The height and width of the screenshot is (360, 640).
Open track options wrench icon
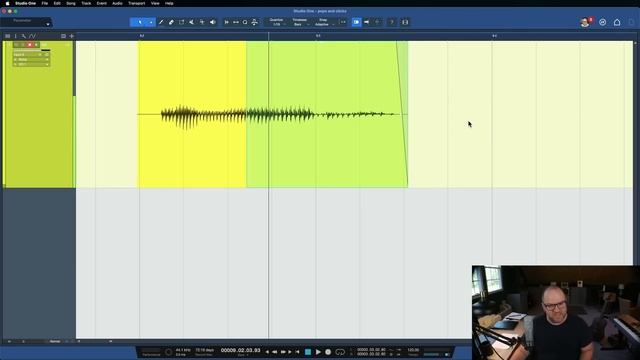(x=24, y=36)
